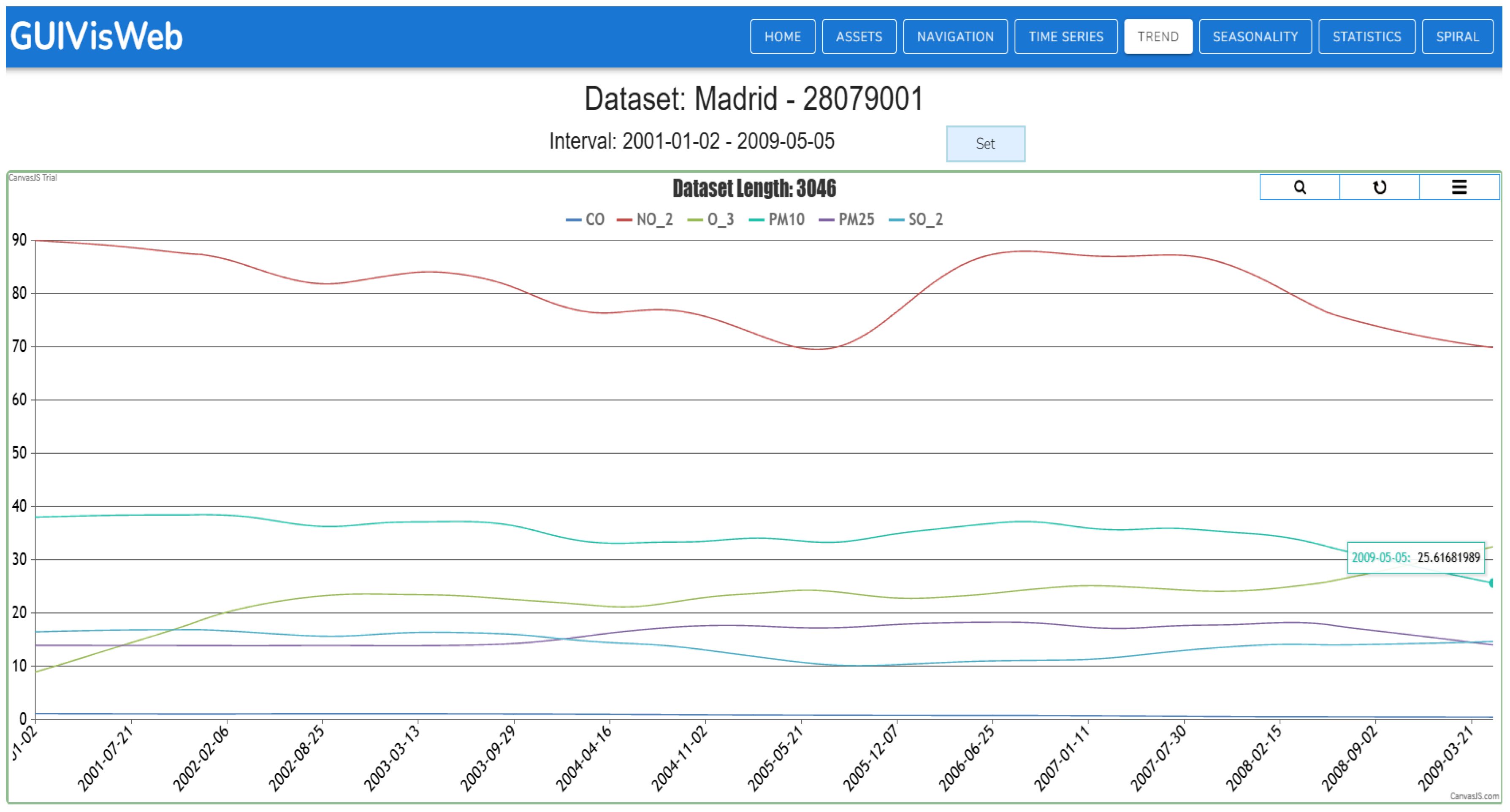Click the Interval: 2001-01-02 - 2009-05-05 text
1510x812 pixels.
(x=692, y=141)
